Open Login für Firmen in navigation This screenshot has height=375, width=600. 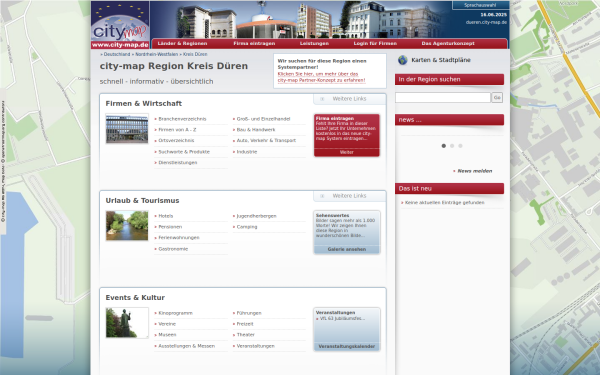click(375, 44)
